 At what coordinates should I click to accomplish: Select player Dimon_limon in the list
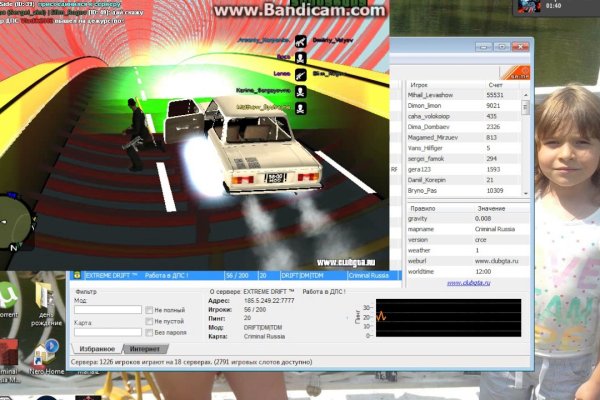click(464, 105)
